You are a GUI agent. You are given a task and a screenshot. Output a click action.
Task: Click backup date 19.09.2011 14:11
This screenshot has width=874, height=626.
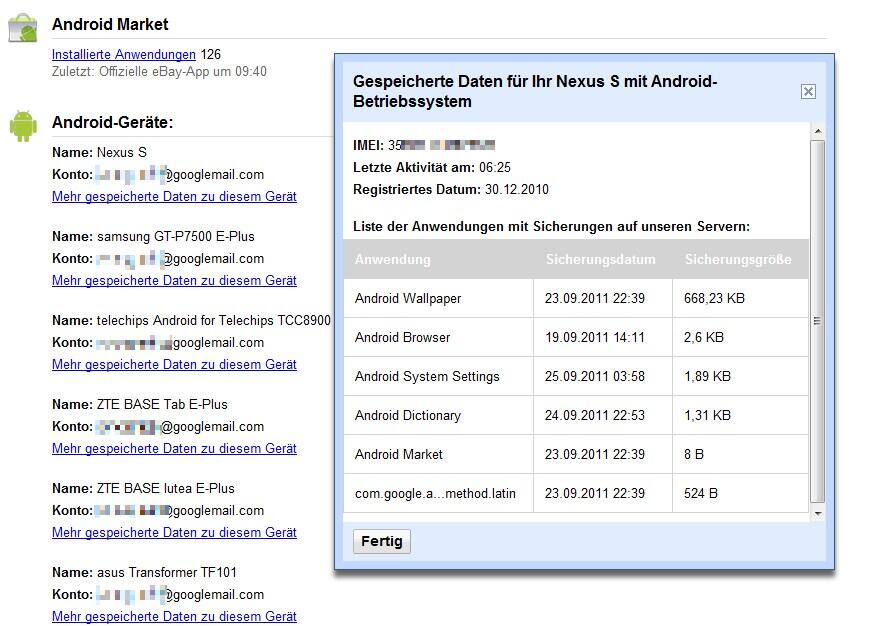click(x=595, y=338)
